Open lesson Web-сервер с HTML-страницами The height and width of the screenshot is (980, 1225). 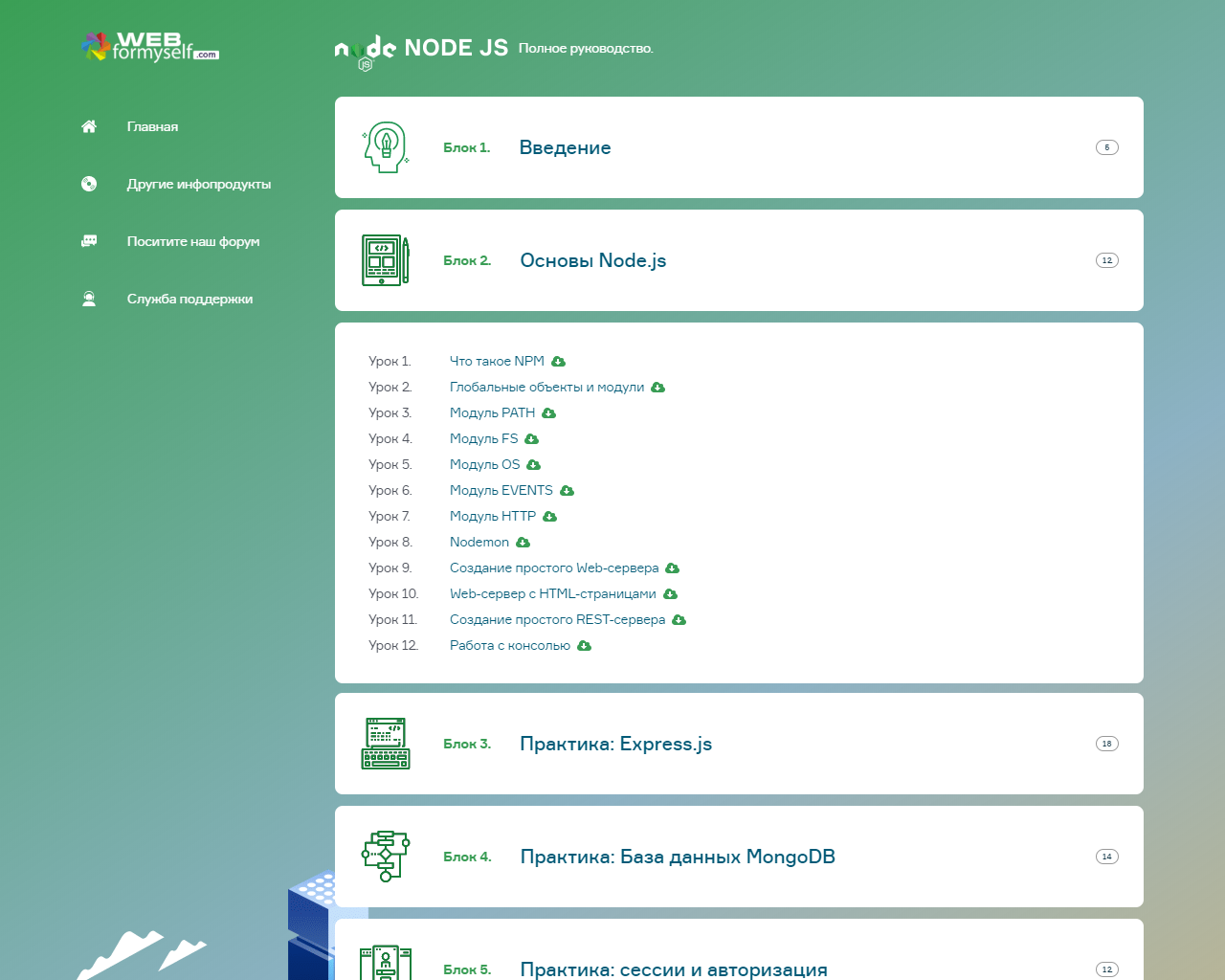point(553,593)
